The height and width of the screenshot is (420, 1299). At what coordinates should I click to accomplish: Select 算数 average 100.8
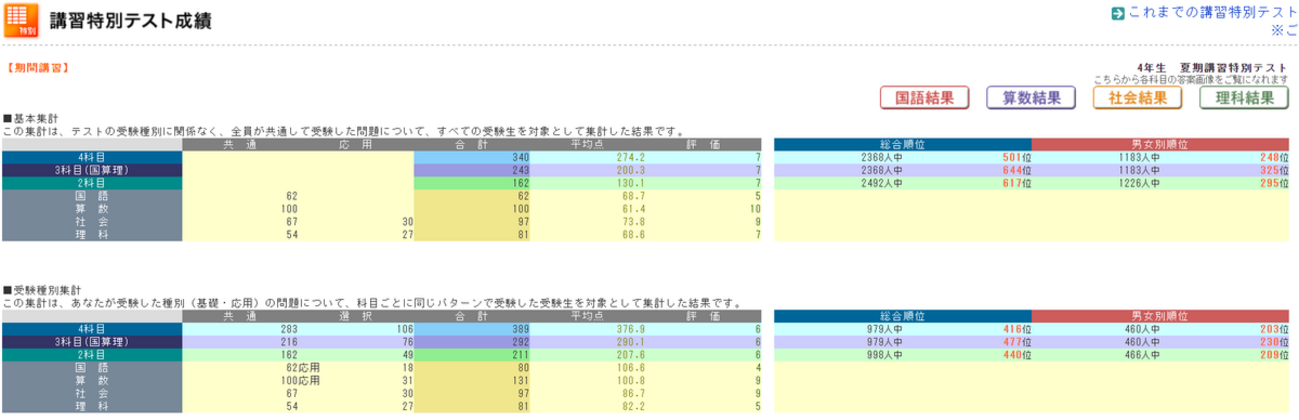[x=632, y=379]
